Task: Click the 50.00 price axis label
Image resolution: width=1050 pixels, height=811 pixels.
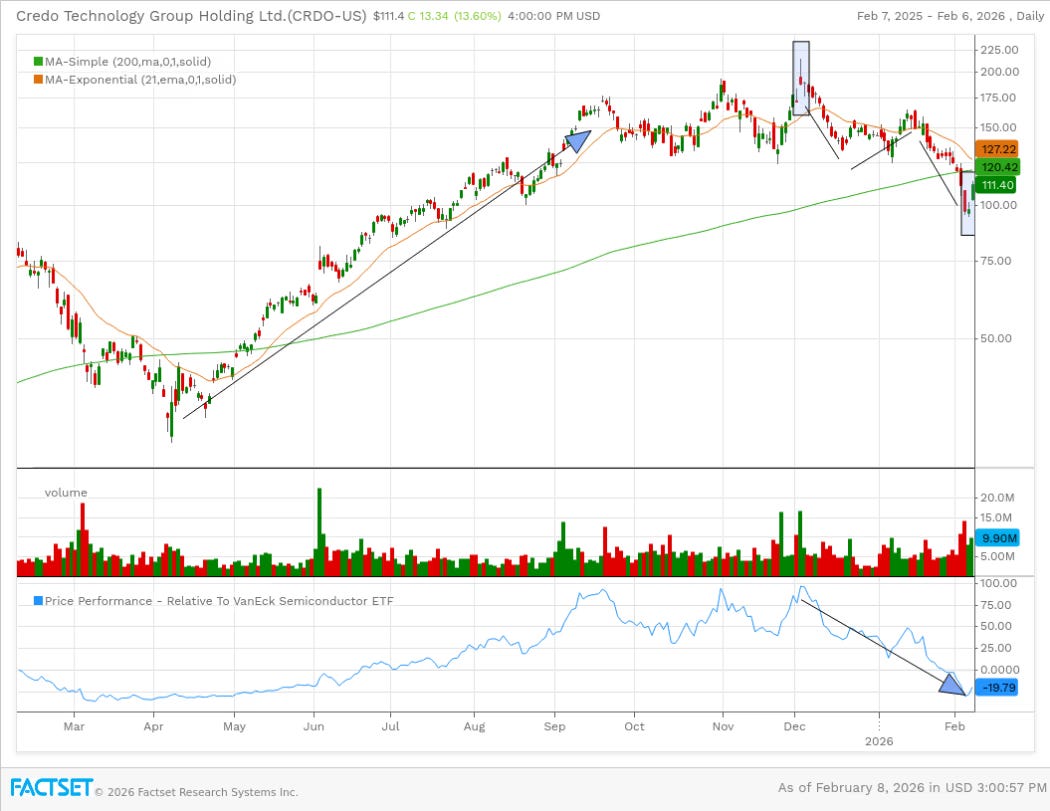Action: coord(995,338)
